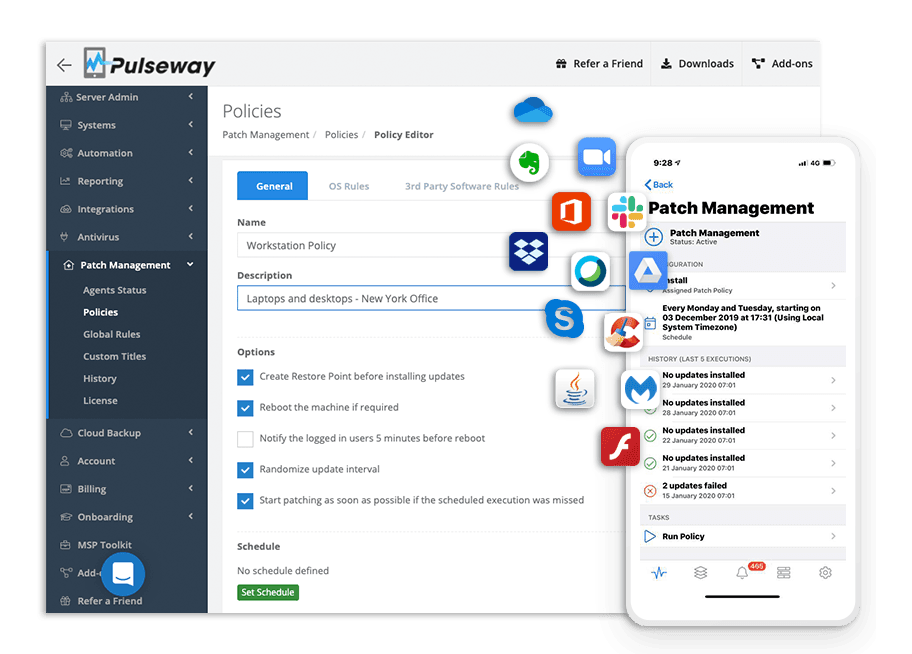Tap the phone schedule entry row
Image resolution: width=912 pixels, height=654 pixels.
coord(743,322)
